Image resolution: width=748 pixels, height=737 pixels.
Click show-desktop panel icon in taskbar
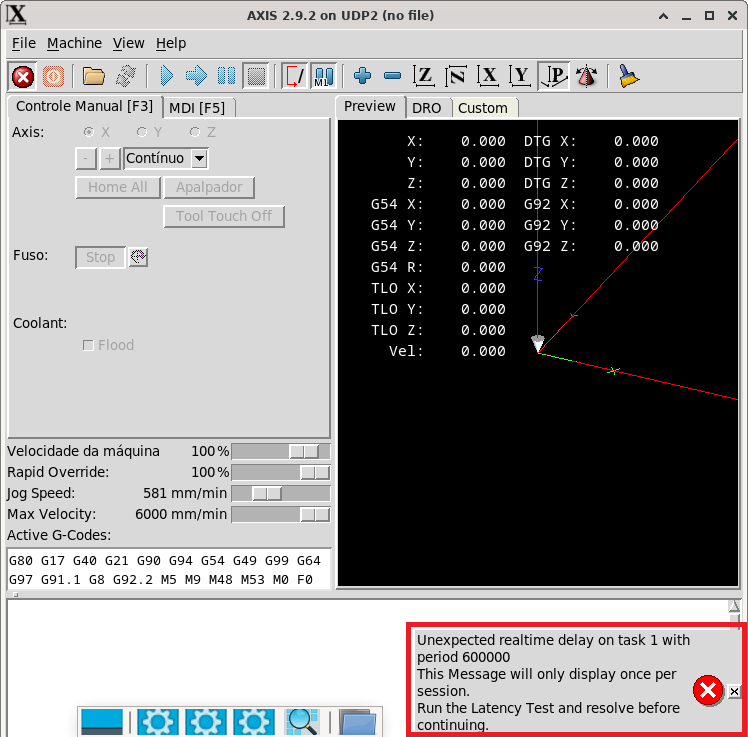pos(102,722)
